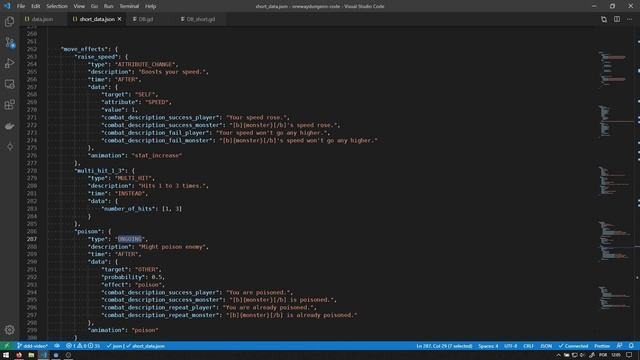The image size is (640, 360).
Task: Open File Explorer from the taskbar
Action: [31, 355]
